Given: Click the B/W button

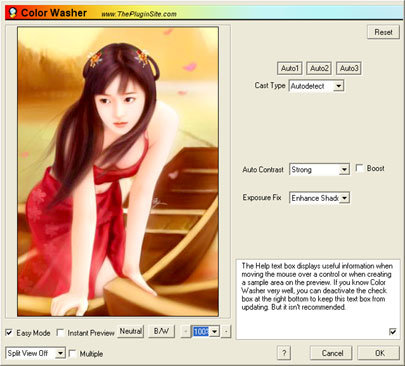Looking at the screenshot, I should (161, 331).
